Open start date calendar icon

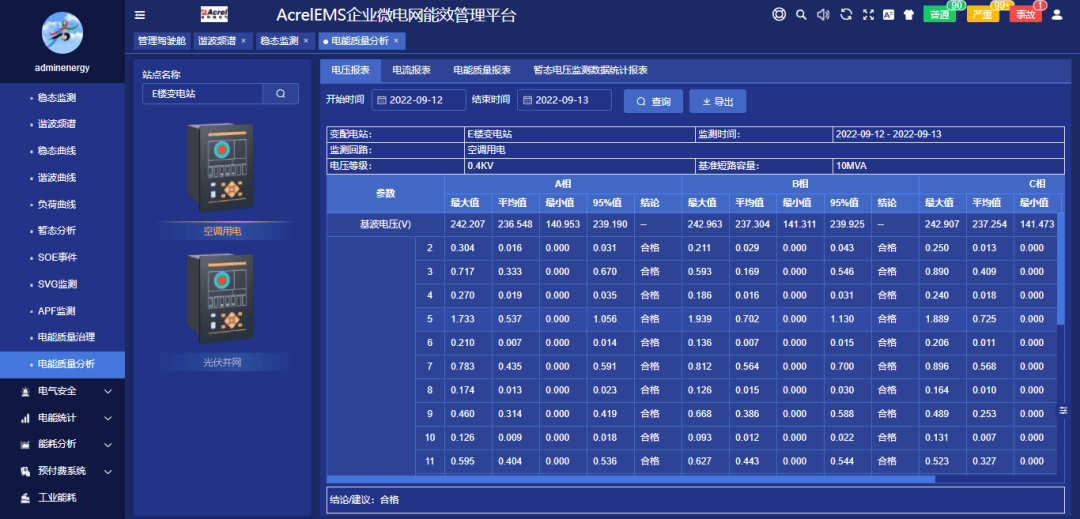coord(382,100)
